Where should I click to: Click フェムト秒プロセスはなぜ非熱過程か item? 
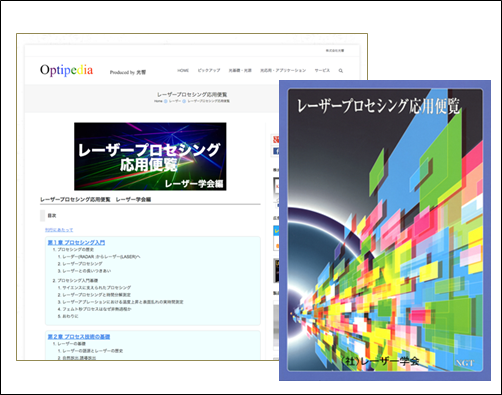click(94, 309)
